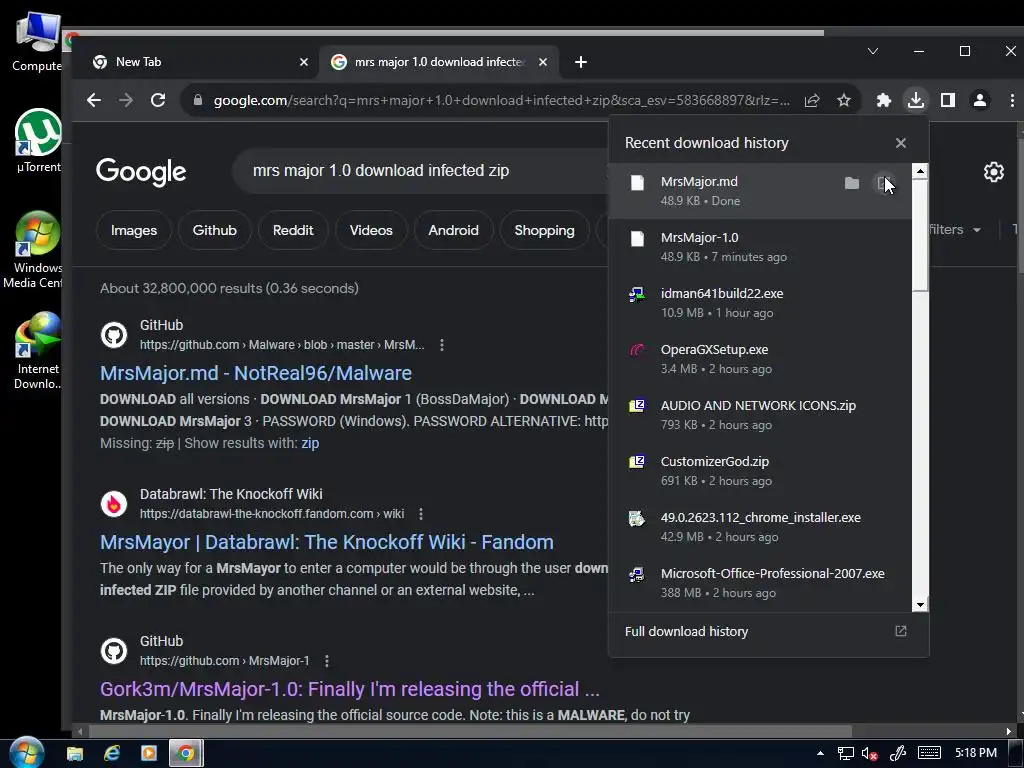Go to the Google logo homepage
The height and width of the screenshot is (768, 1024).
141,172
